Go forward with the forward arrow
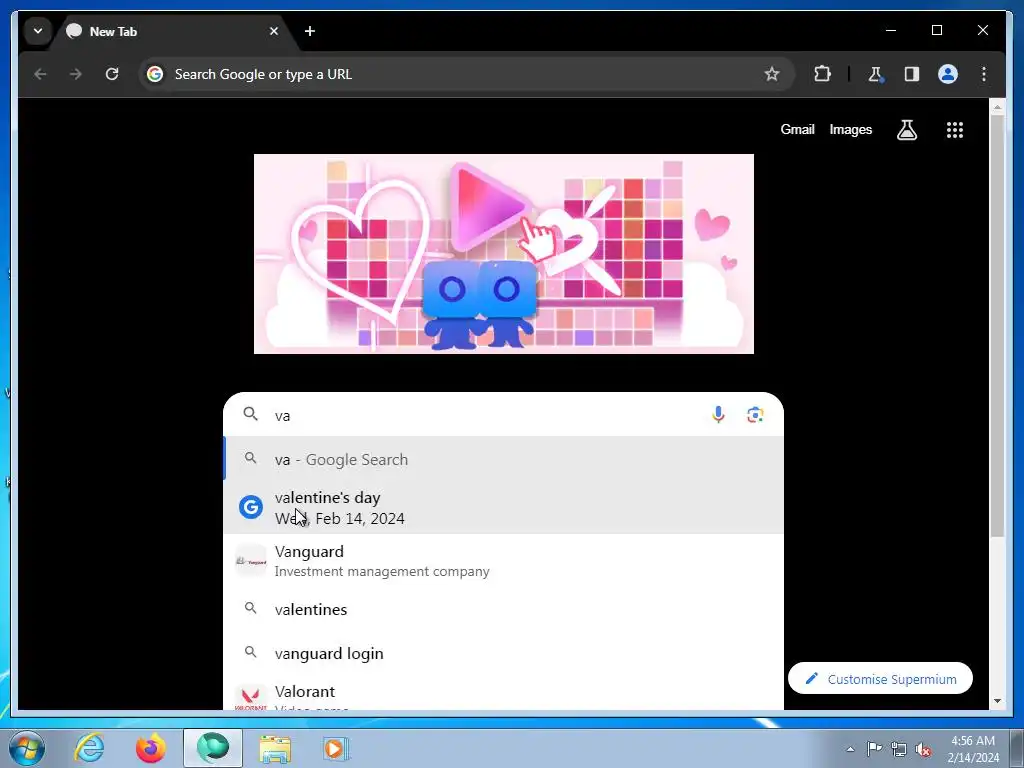 point(76,74)
